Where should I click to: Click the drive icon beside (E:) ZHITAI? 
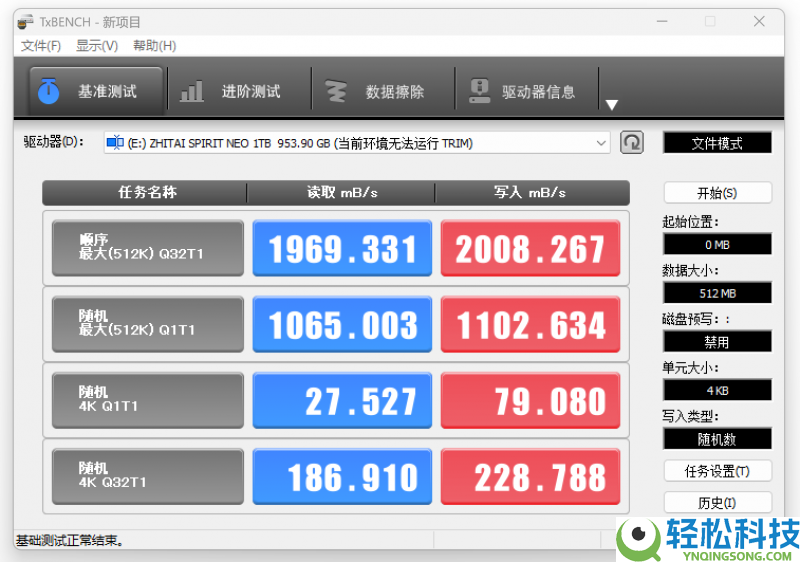click(x=115, y=143)
